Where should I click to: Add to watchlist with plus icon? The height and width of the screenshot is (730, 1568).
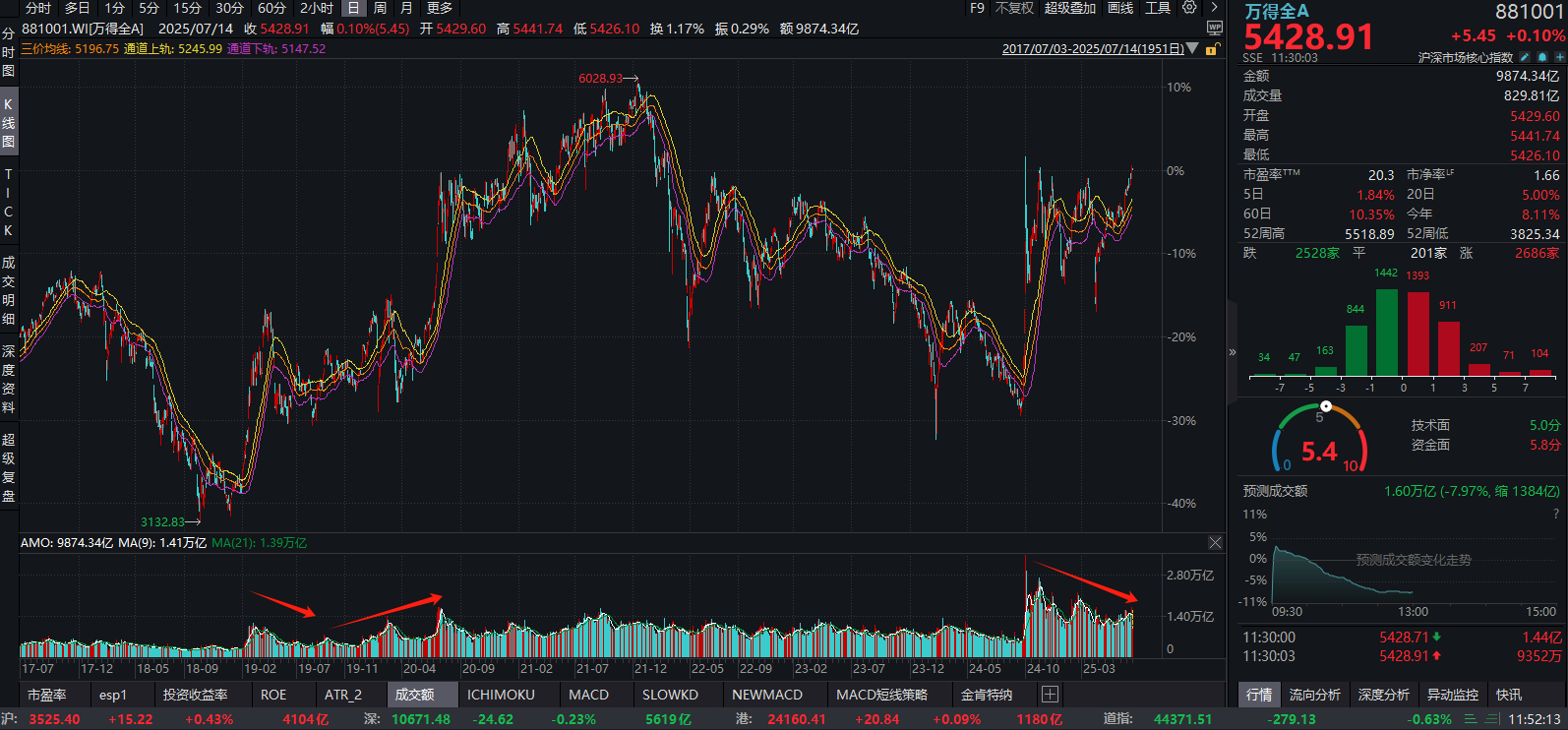pyautogui.click(x=1559, y=58)
